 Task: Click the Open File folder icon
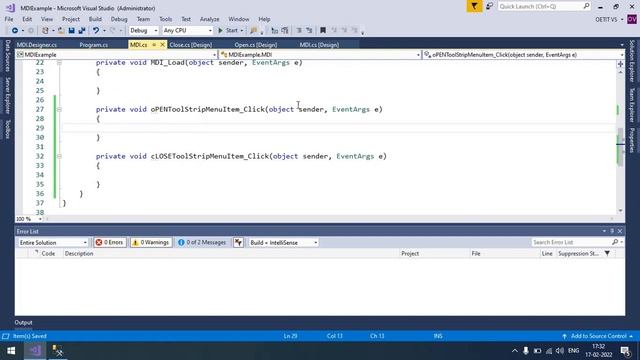[61, 31]
